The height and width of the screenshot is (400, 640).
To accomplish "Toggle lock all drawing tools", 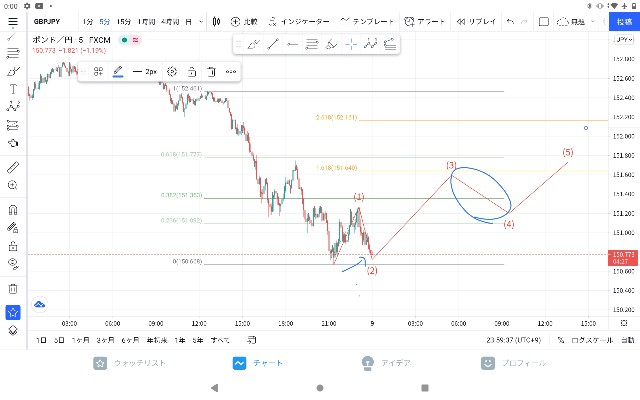I will (x=13, y=246).
